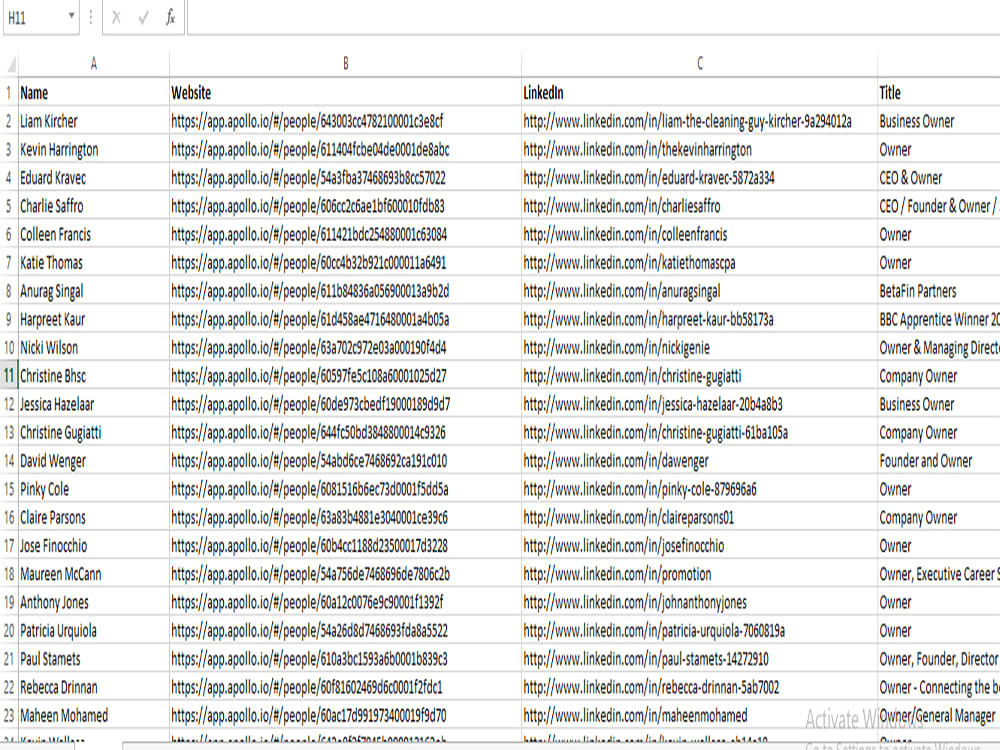Select row 2 header
The height and width of the screenshot is (750, 1000).
coord(9,121)
